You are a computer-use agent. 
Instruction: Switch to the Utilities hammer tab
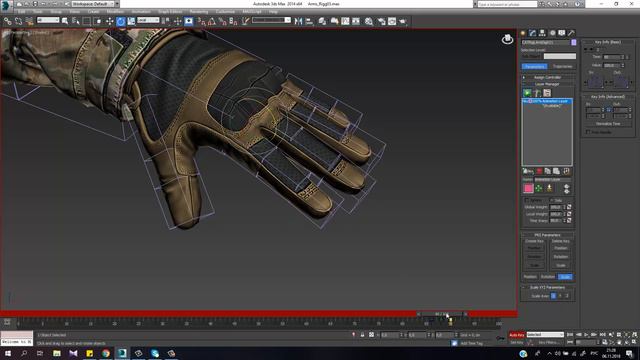(571, 33)
